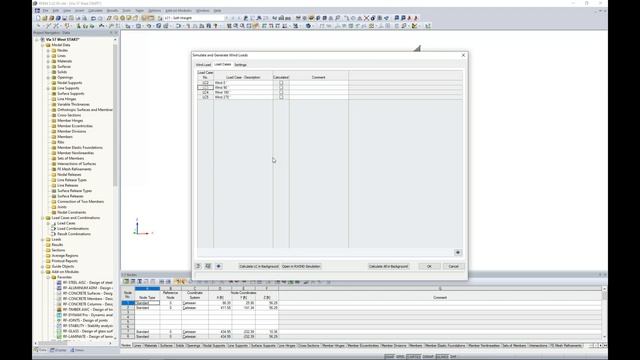This screenshot has height=360, width=640.
Task: Click the help icon at dialog bottom left
Action: (x=198, y=267)
